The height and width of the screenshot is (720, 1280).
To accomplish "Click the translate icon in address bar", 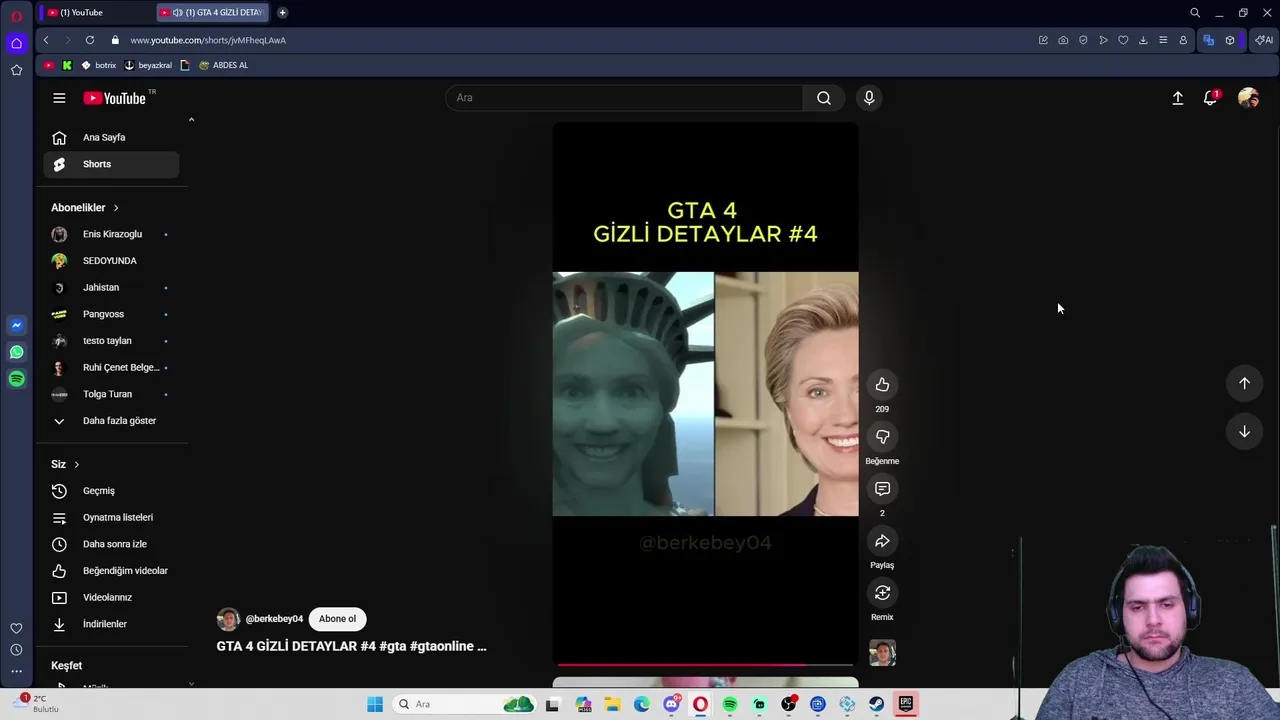I will click(1208, 40).
